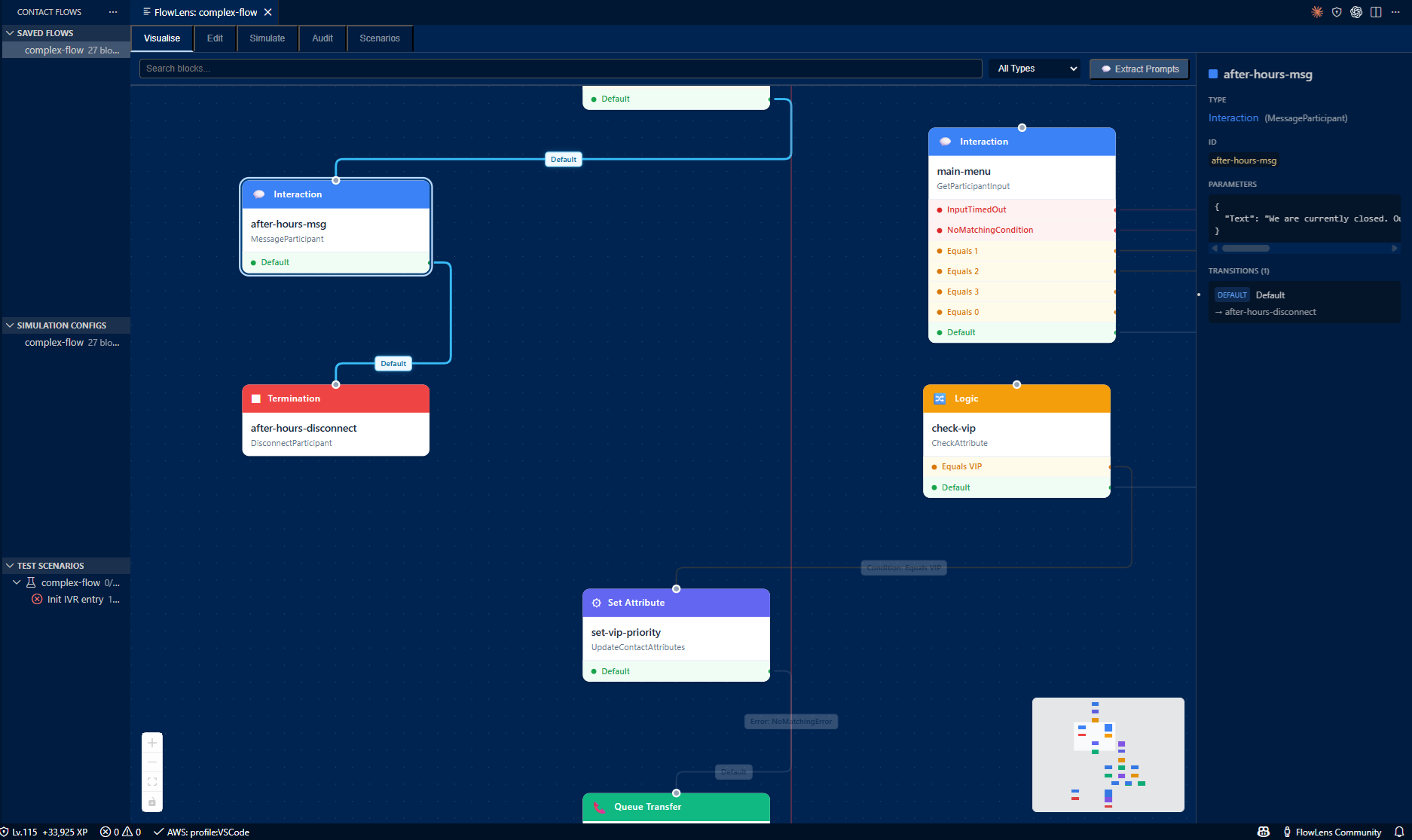Select the FlowLens: complex-flow editor tab
This screenshot has width=1412, height=840.
click(205, 12)
